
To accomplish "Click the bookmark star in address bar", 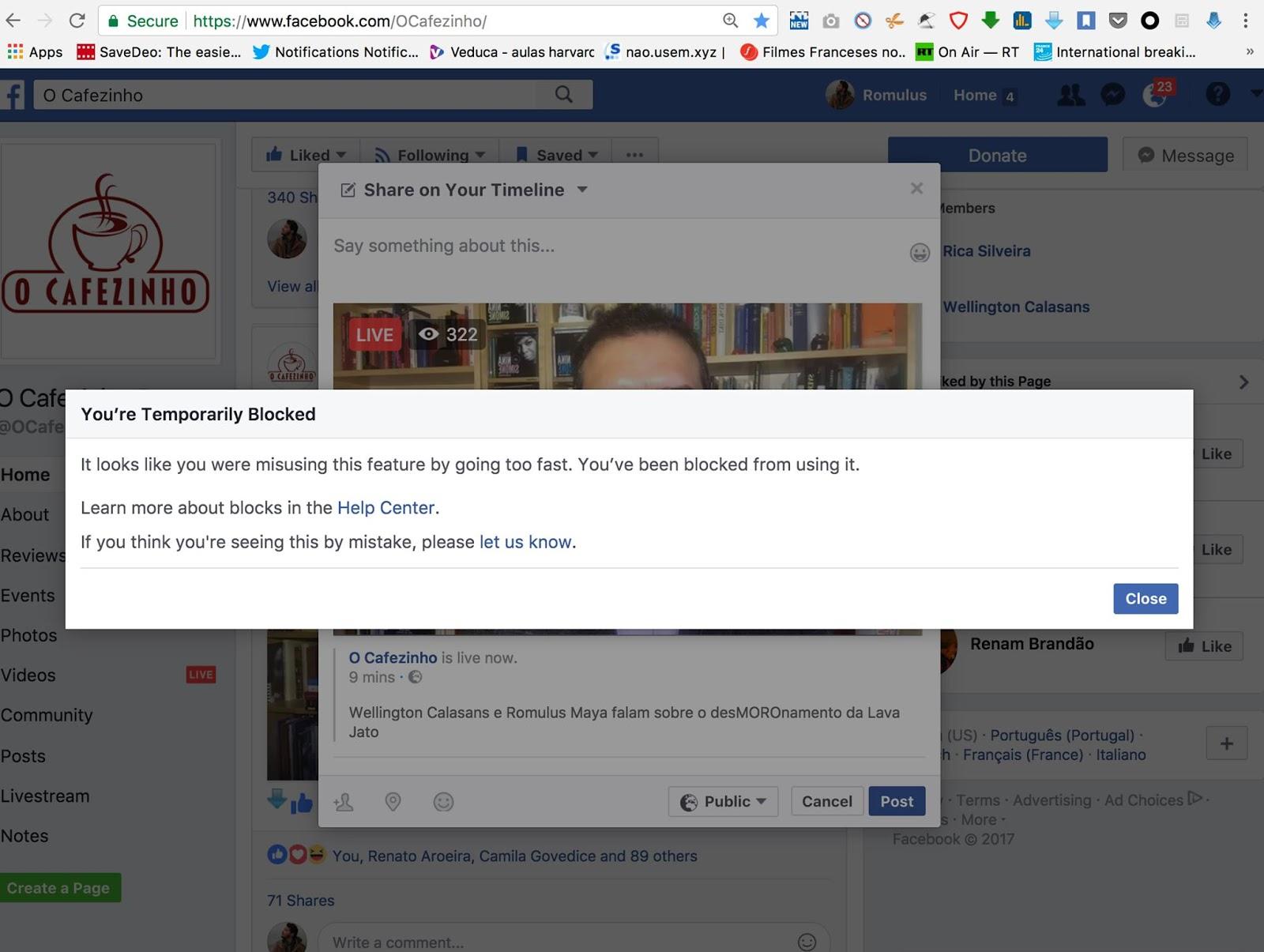I will click(762, 21).
